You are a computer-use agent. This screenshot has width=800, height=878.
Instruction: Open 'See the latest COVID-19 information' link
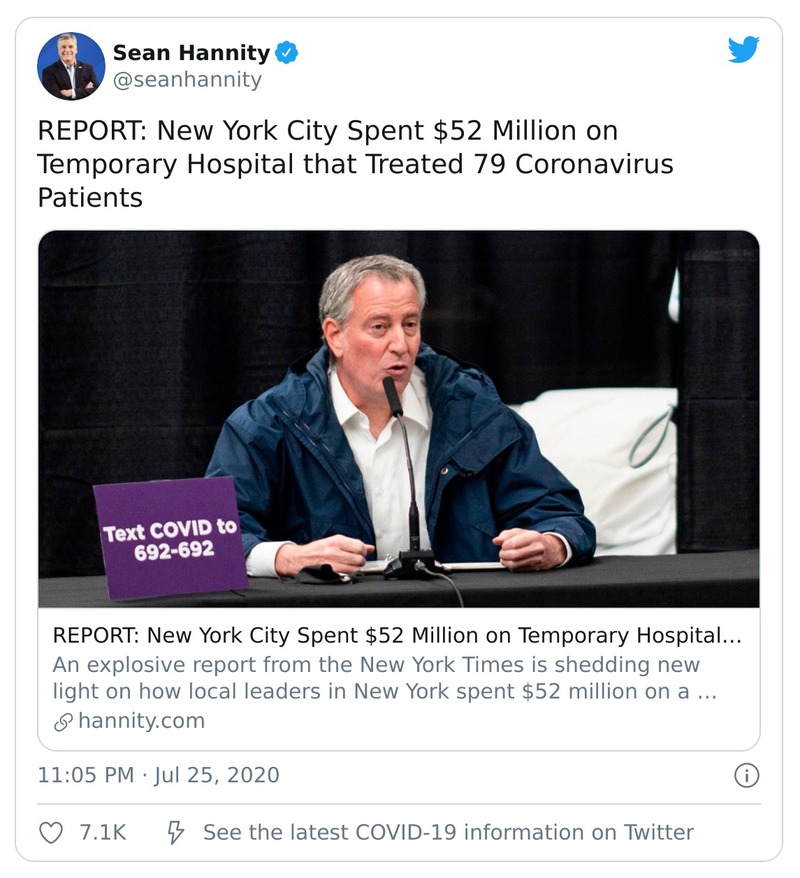[447, 832]
